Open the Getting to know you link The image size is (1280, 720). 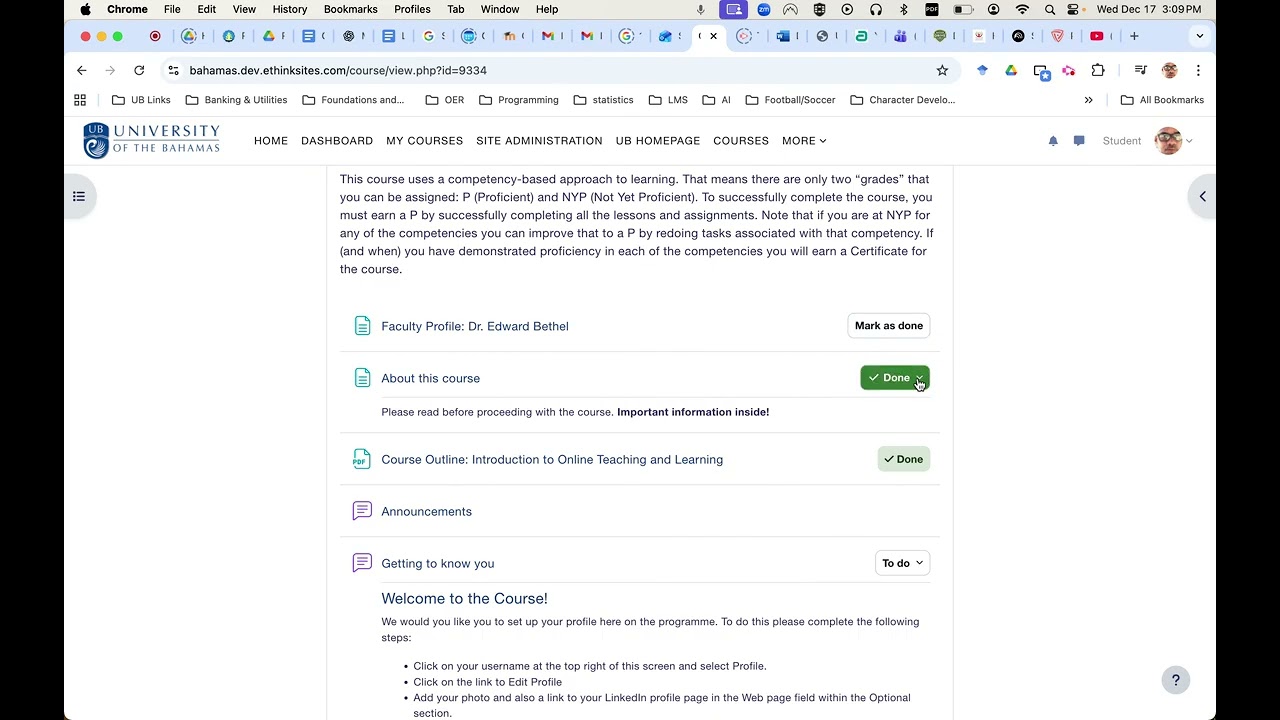(438, 563)
